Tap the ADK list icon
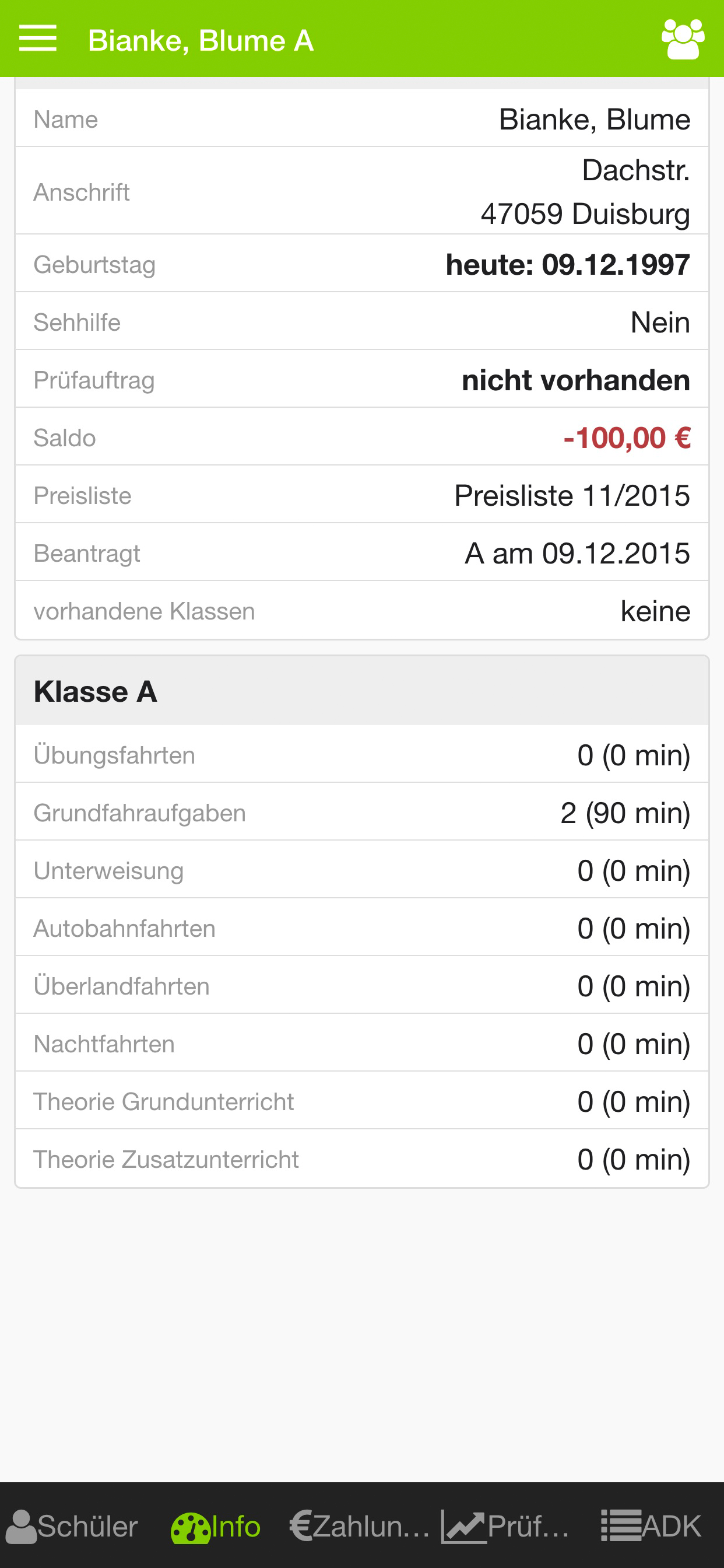 (621, 1526)
